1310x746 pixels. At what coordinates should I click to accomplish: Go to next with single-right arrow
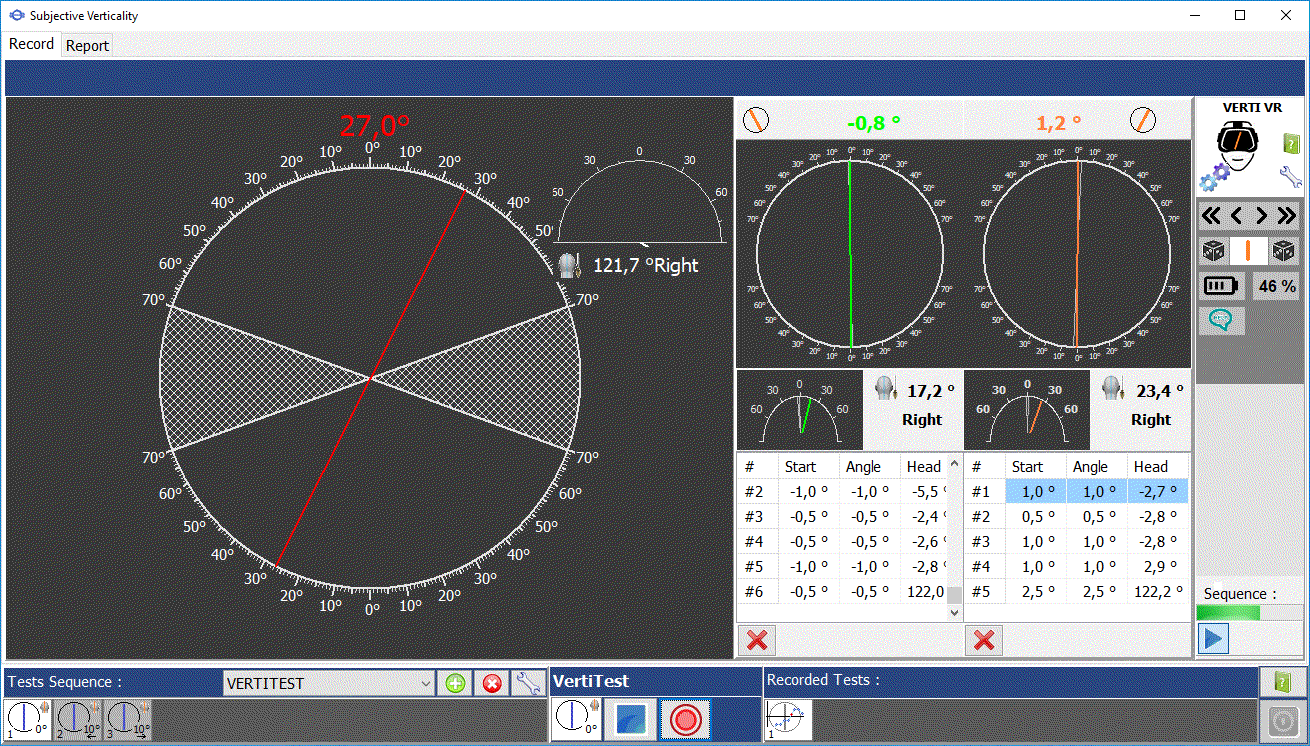coord(1262,215)
